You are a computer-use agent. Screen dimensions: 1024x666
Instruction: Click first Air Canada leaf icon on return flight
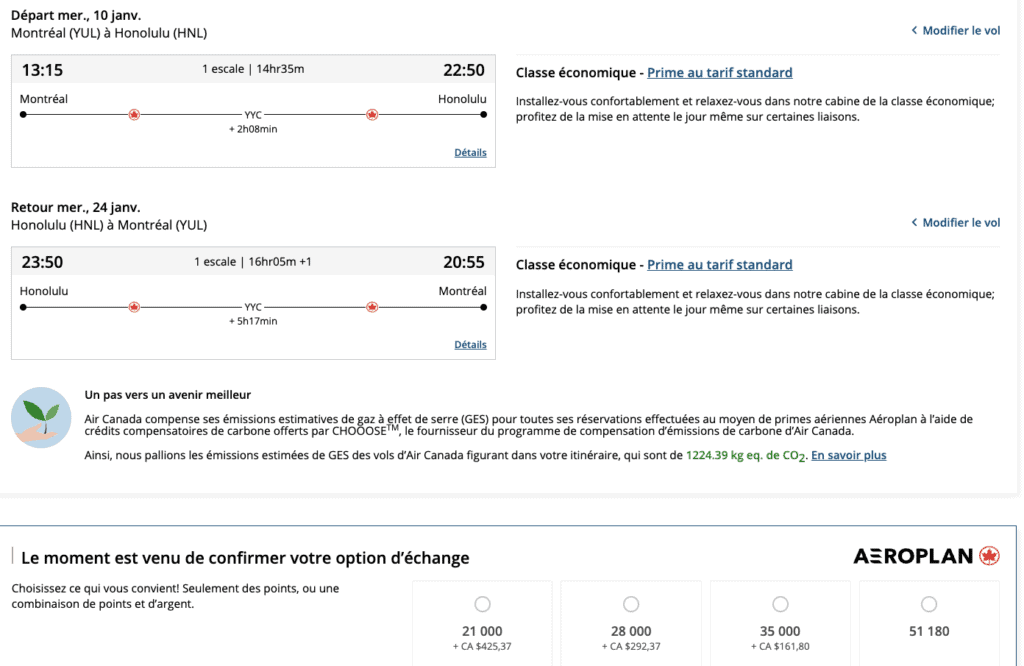point(134,307)
